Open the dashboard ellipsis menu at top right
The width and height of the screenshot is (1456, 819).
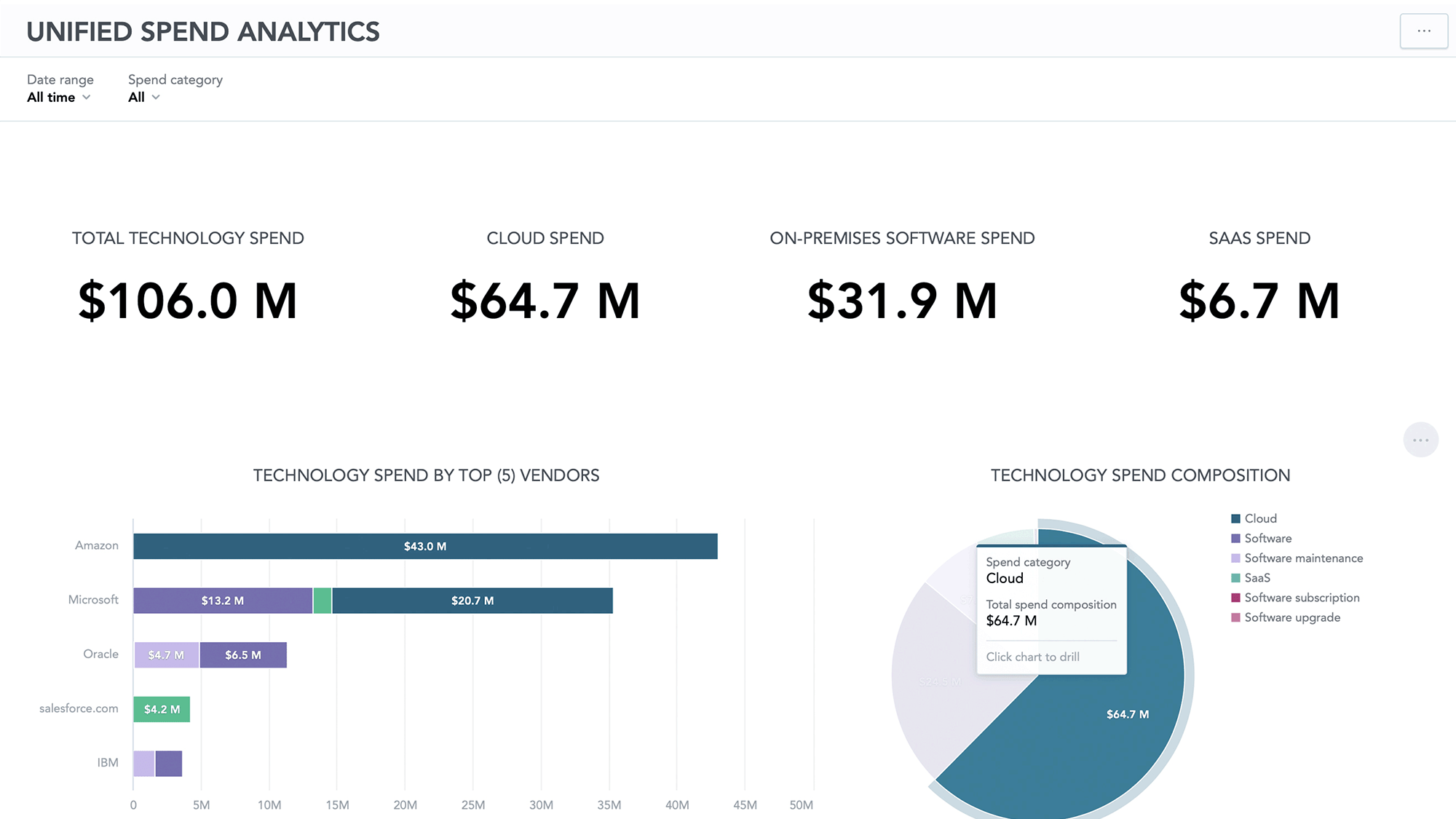coord(1423,31)
